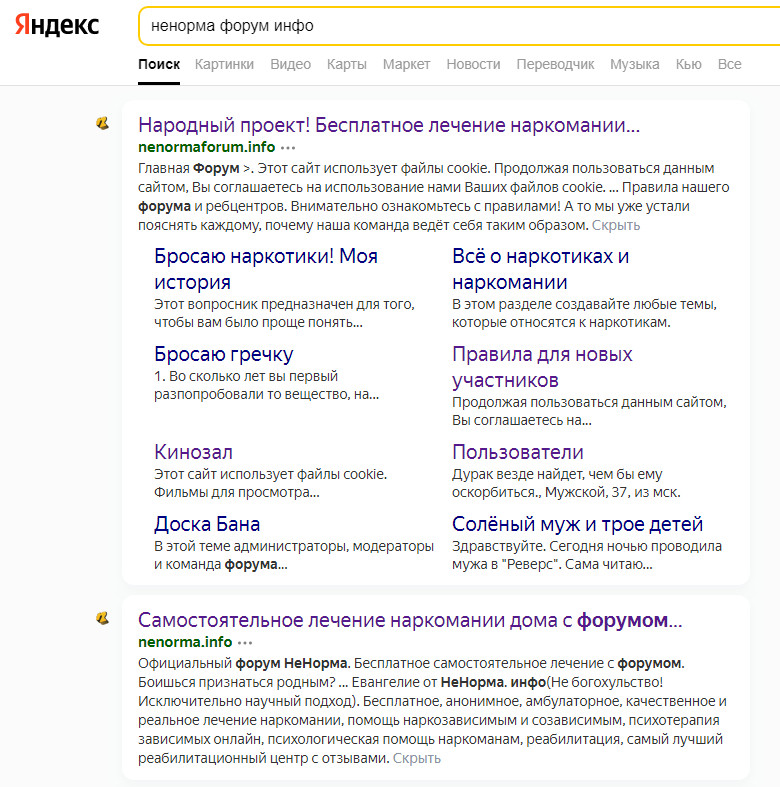Collapse first result snippet via Скрыть
Viewport: 780px width, 787px height.
pos(616,225)
